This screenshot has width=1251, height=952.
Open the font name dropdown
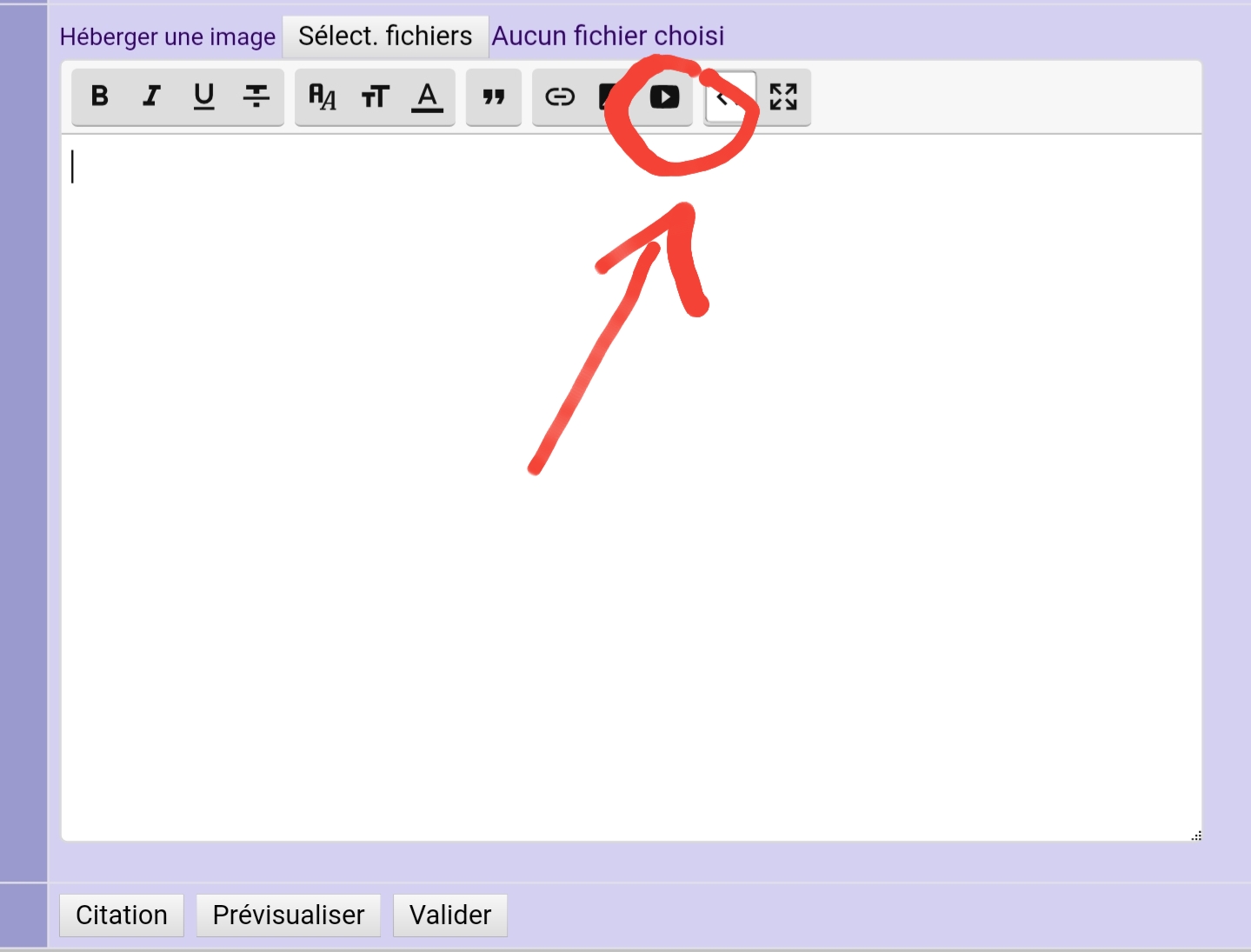pyautogui.click(x=323, y=97)
